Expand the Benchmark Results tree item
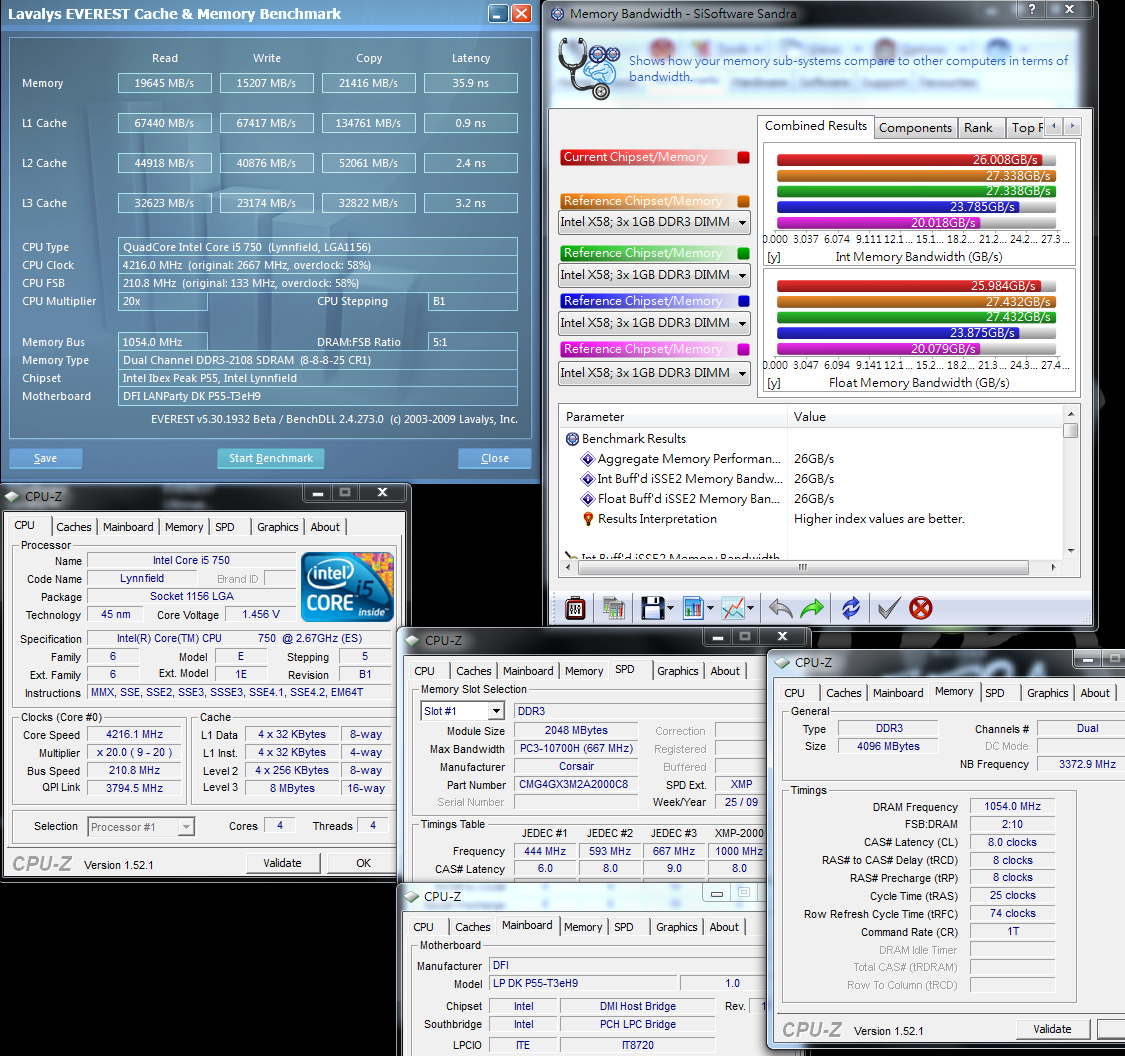 click(573, 439)
